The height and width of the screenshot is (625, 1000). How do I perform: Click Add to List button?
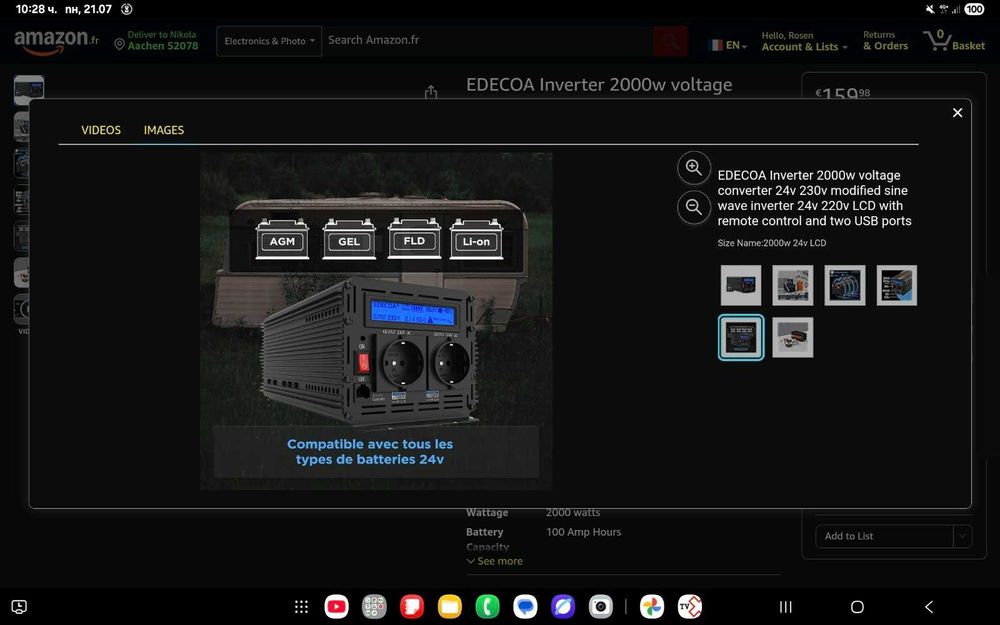[x=885, y=536]
